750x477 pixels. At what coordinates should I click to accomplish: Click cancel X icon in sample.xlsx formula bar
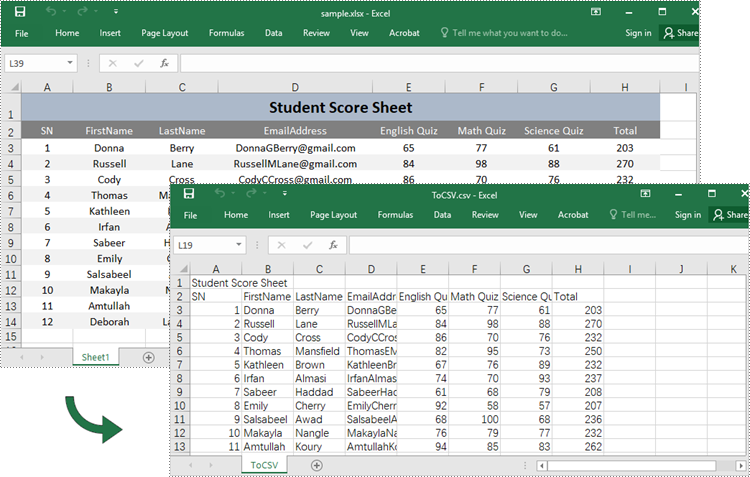coord(112,63)
